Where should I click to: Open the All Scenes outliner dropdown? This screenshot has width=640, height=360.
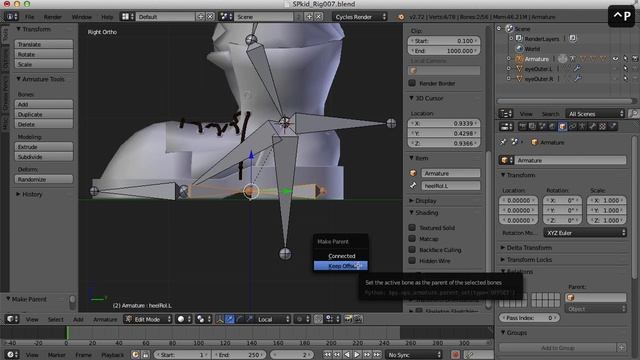(596, 113)
